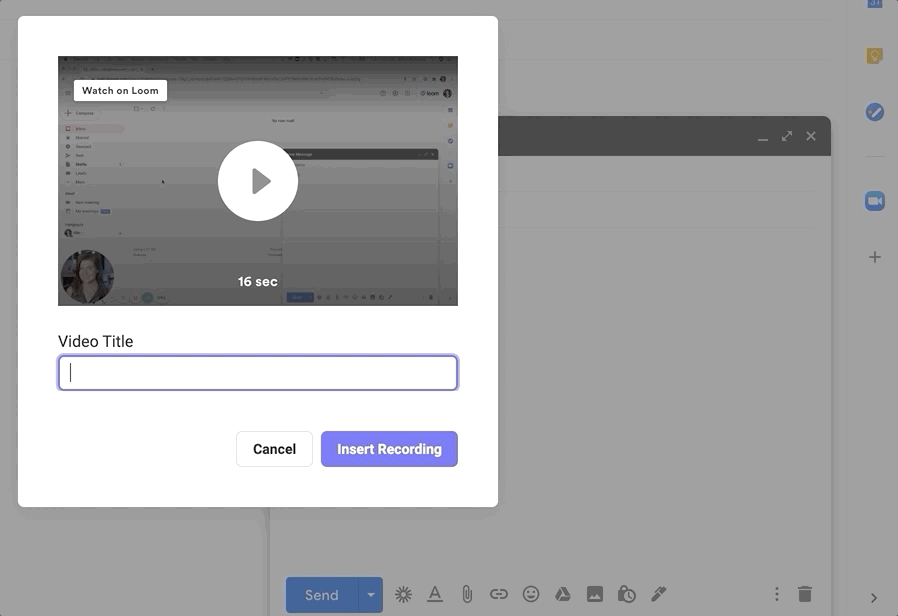Screen dimensions: 898x616
Task: Click the Send email button
Action: click(321, 595)
